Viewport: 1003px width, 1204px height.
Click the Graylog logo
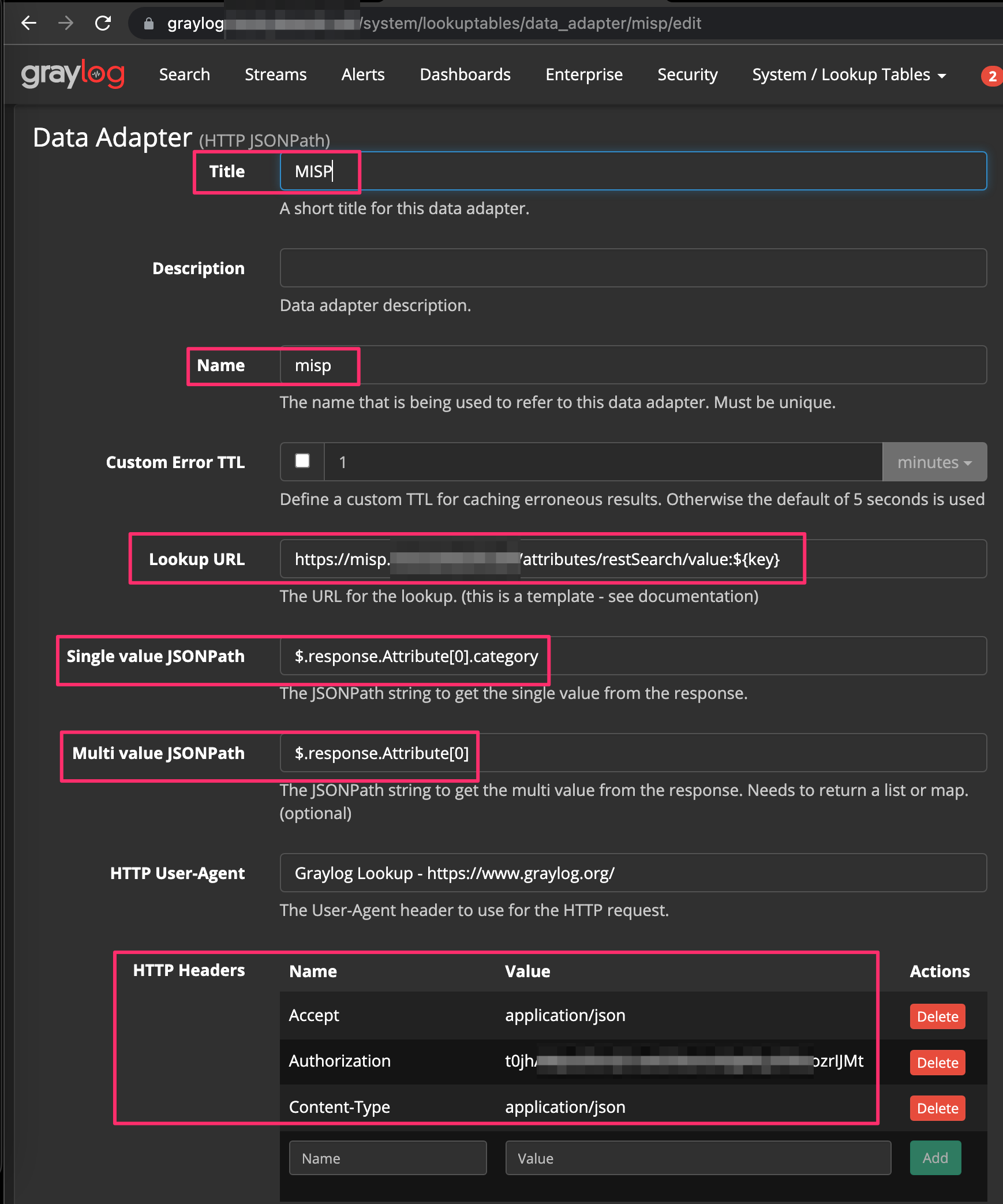72,74
